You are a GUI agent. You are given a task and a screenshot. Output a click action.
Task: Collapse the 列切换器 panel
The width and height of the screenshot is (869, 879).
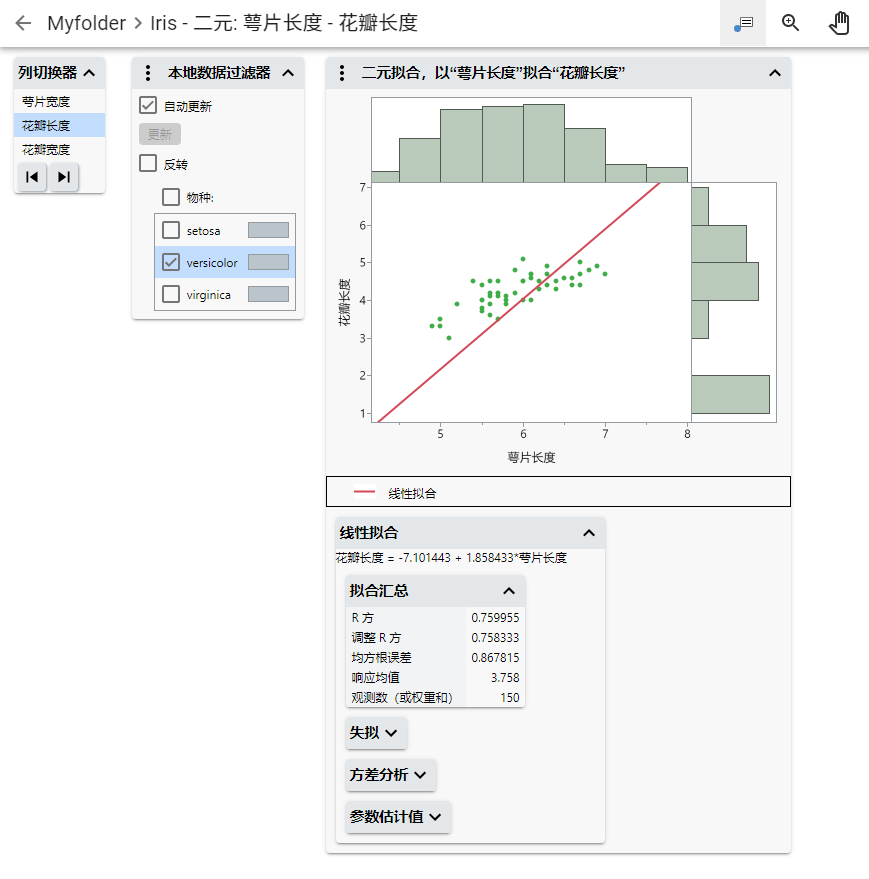coord(89,73)
